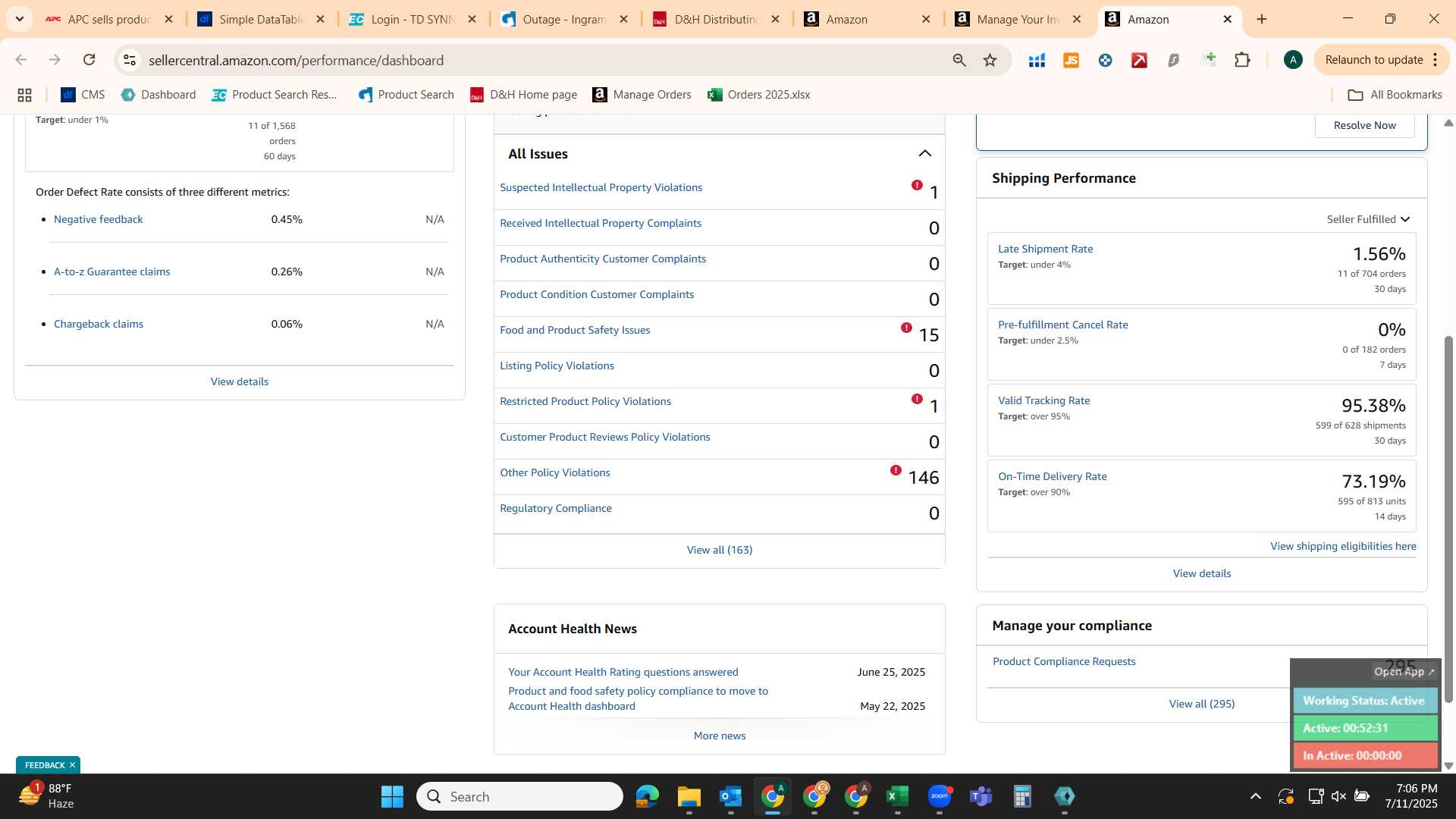Open Suspected Intellectual Property Violations
This screenshot has width=1456, height=819.
pyautogui.click(x=601, y=187)
